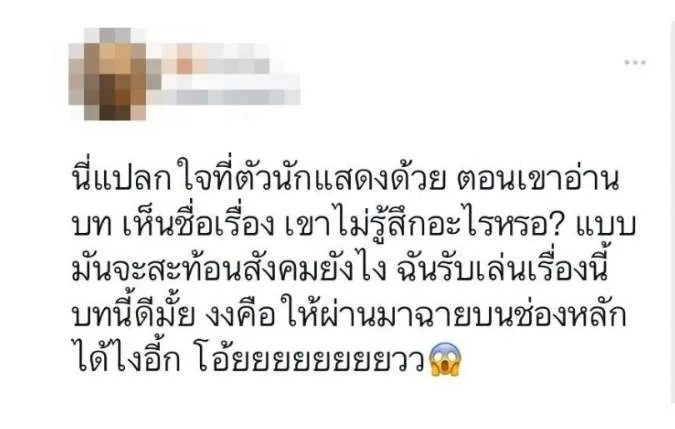Click the word ตอนเขาอ่าน in the post
This screenshot has height=429, width=675.
538,181
